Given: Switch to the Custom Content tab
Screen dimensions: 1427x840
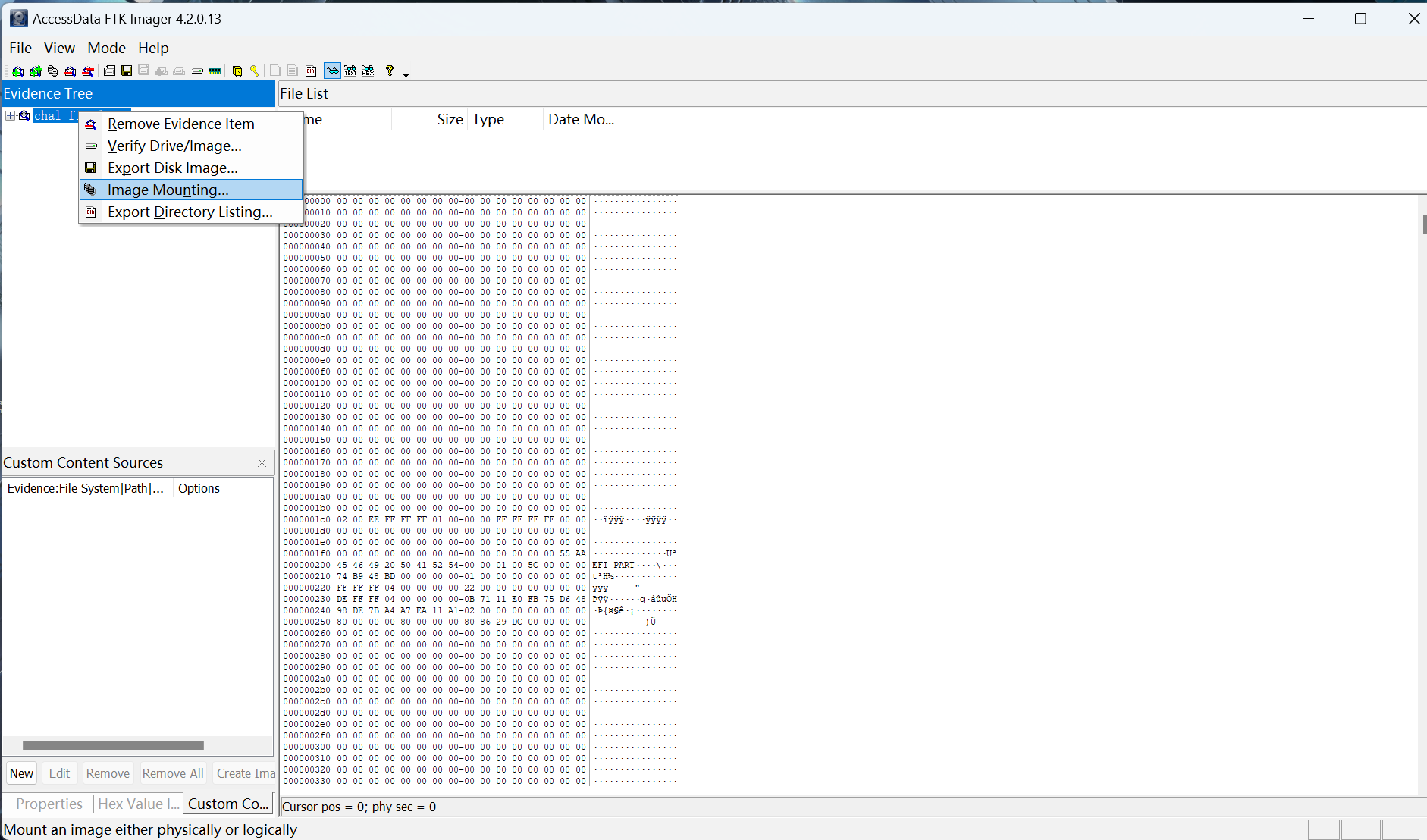Looking at the screenshot, I should (228, 804).
